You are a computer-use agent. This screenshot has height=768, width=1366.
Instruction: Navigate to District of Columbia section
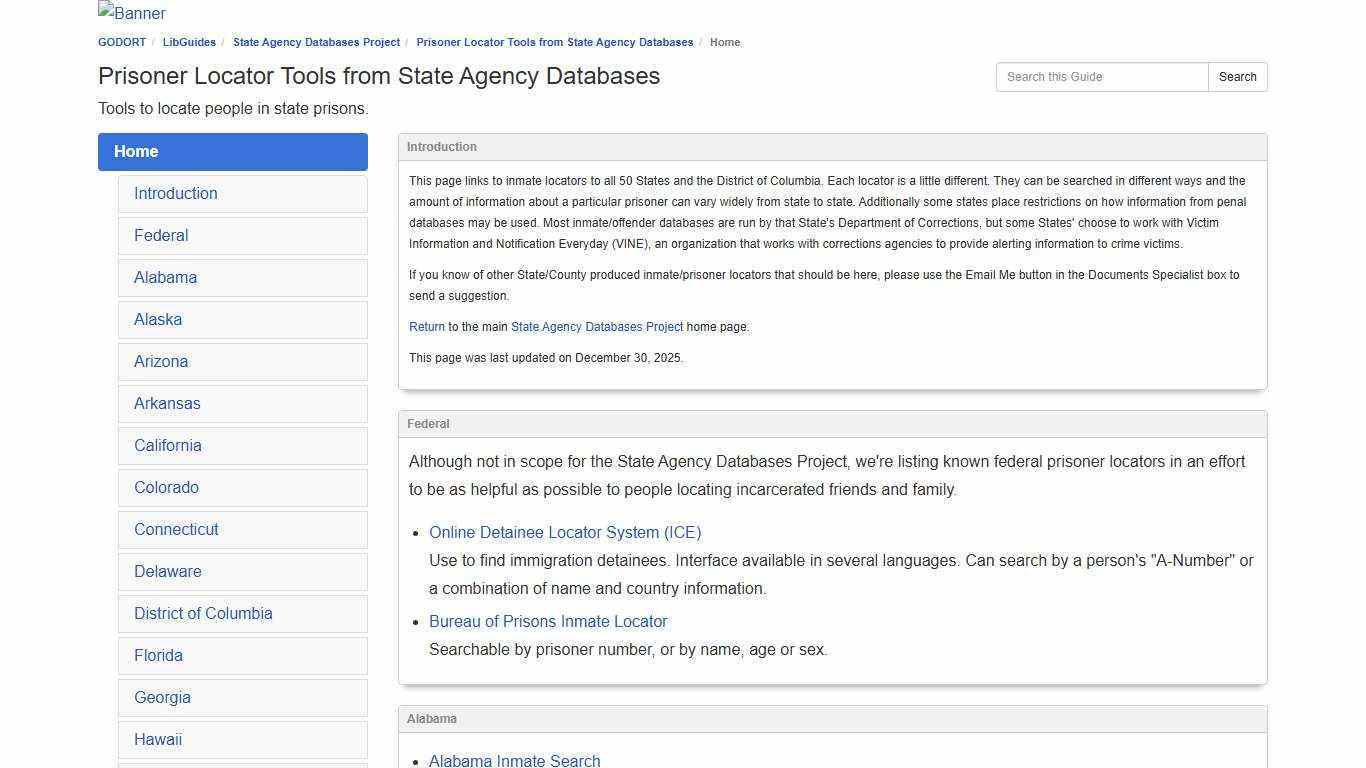click(203, 613)
